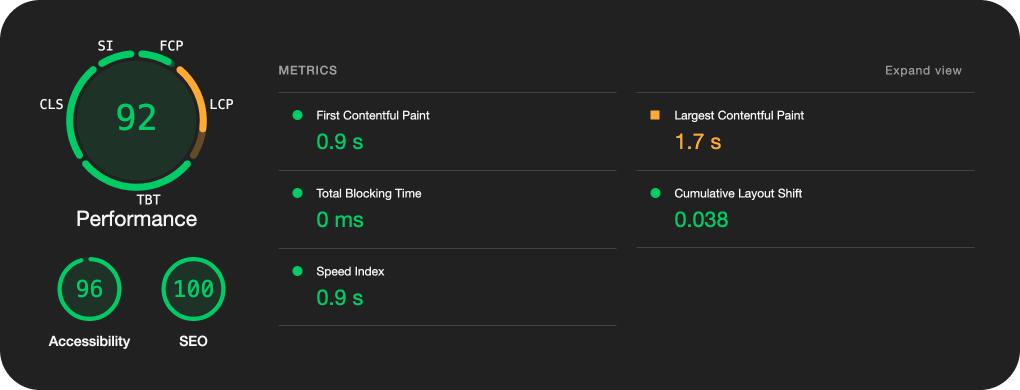
Task: Select the CLS label on gauge
Action: click(51, 104)
